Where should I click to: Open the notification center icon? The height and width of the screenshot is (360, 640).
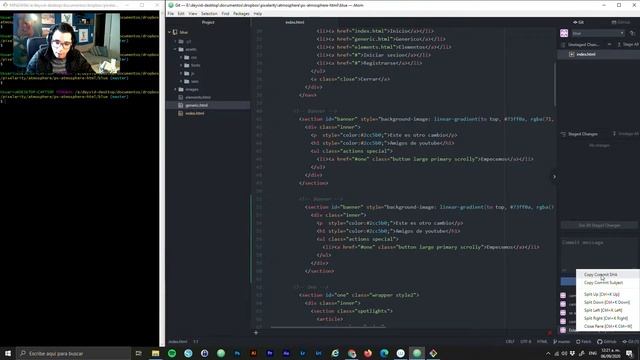(x=629, y=353)
